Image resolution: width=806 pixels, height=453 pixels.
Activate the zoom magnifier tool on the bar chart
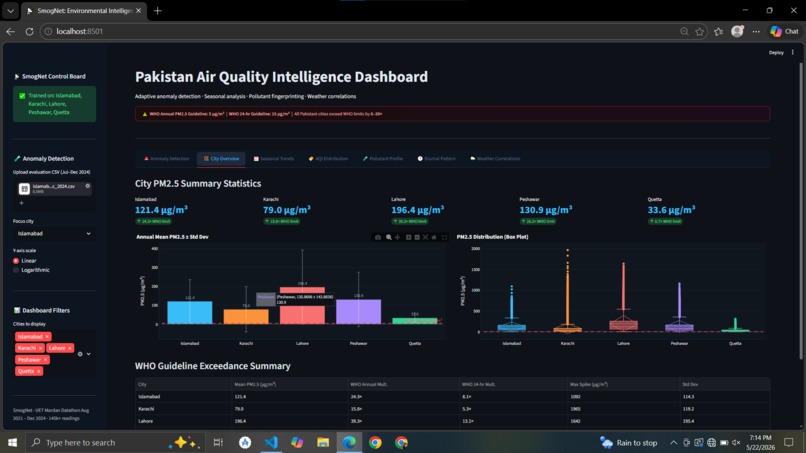point(389,237)
